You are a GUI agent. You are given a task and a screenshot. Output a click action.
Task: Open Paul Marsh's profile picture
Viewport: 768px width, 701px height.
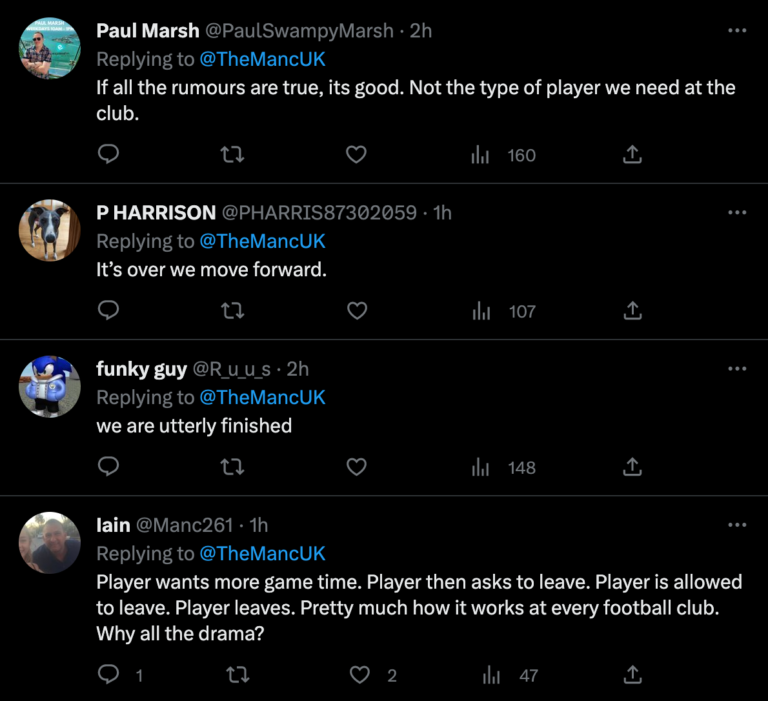pos(49,48)
